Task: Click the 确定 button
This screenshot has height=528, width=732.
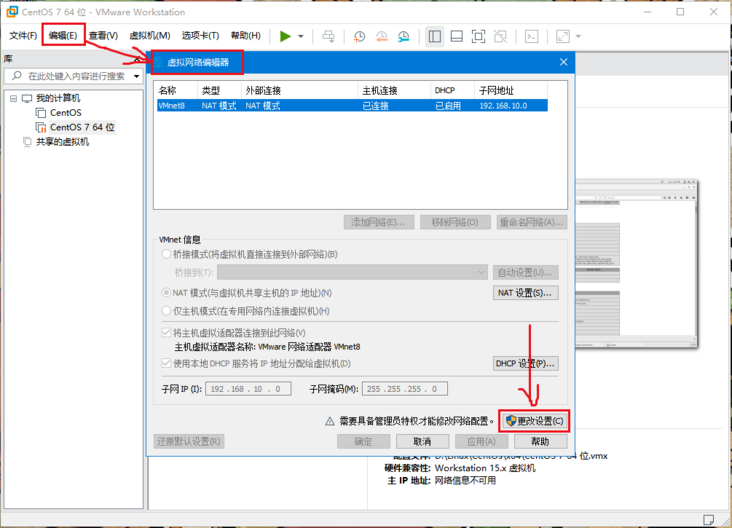Action: pyautogui.click(x=363, y=441)
